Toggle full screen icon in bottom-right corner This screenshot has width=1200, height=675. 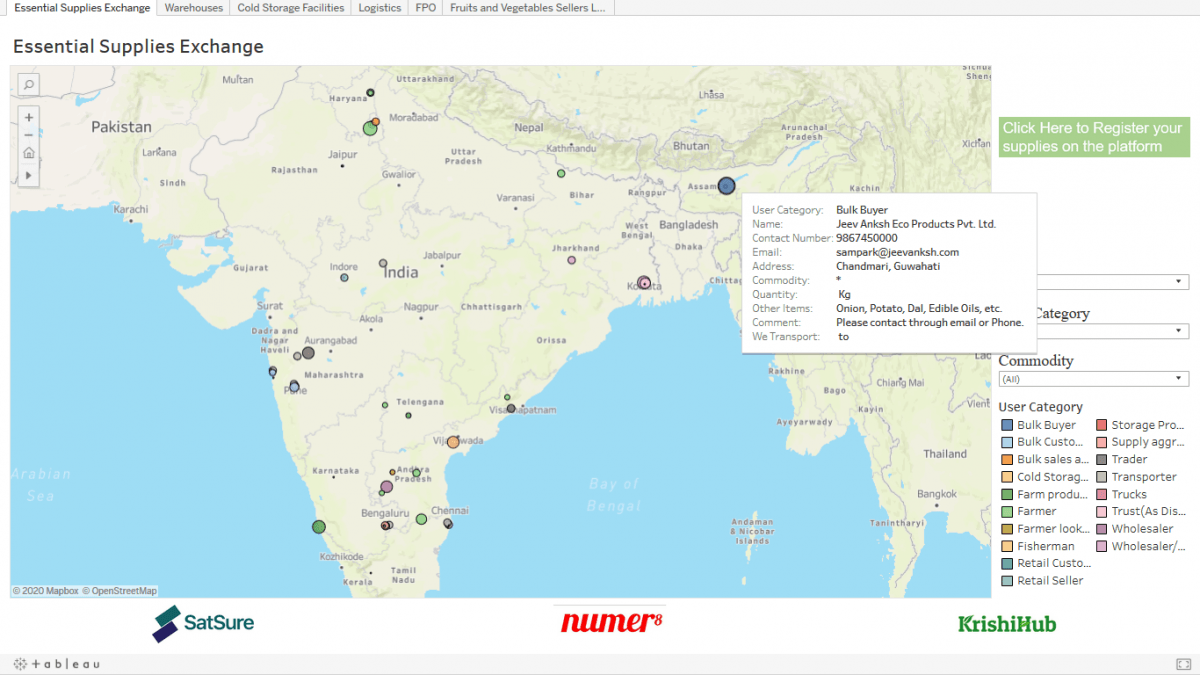pos(1183,664)
